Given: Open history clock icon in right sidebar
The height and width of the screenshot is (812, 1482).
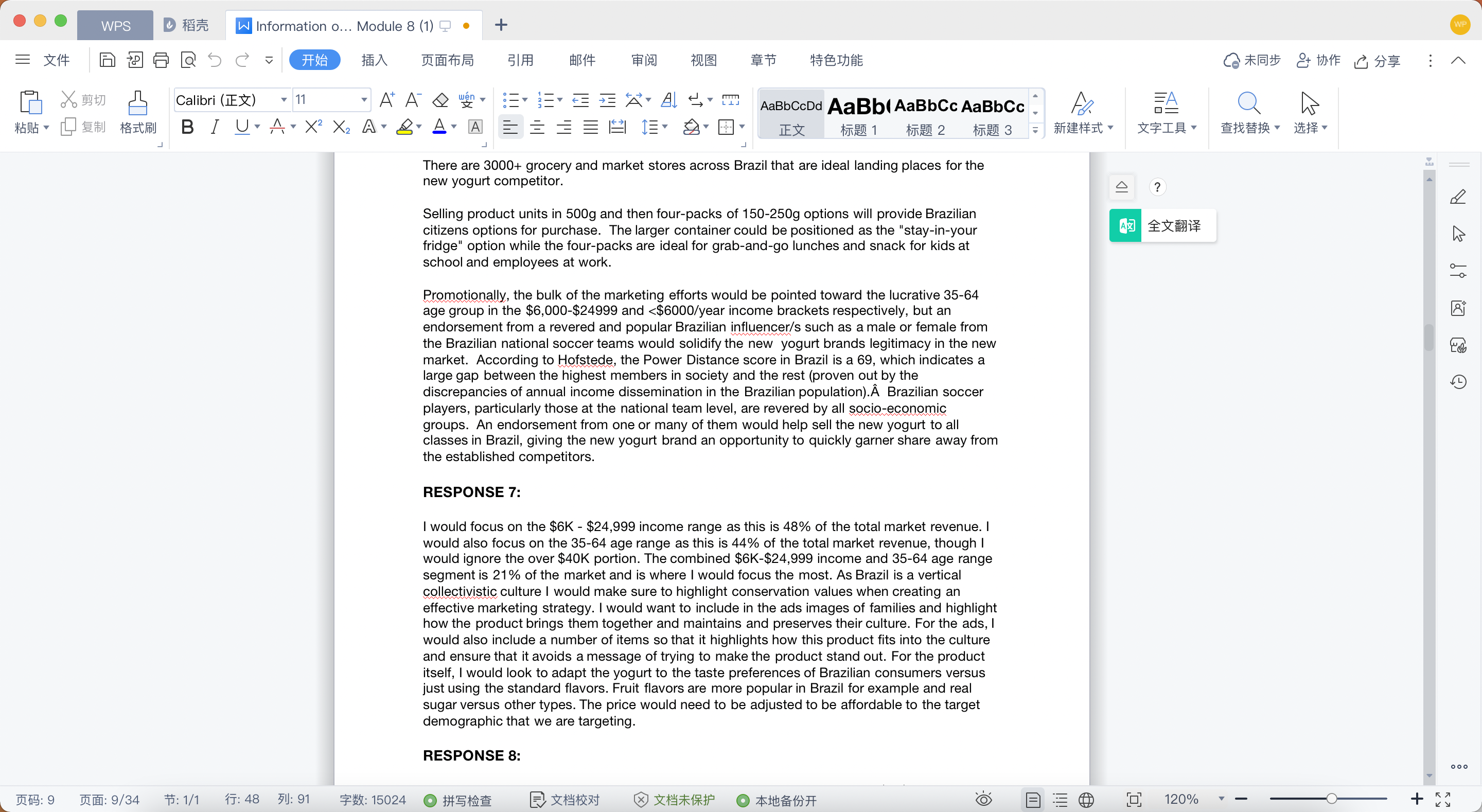Looking at the screenshot, I should pos(1458,381).
